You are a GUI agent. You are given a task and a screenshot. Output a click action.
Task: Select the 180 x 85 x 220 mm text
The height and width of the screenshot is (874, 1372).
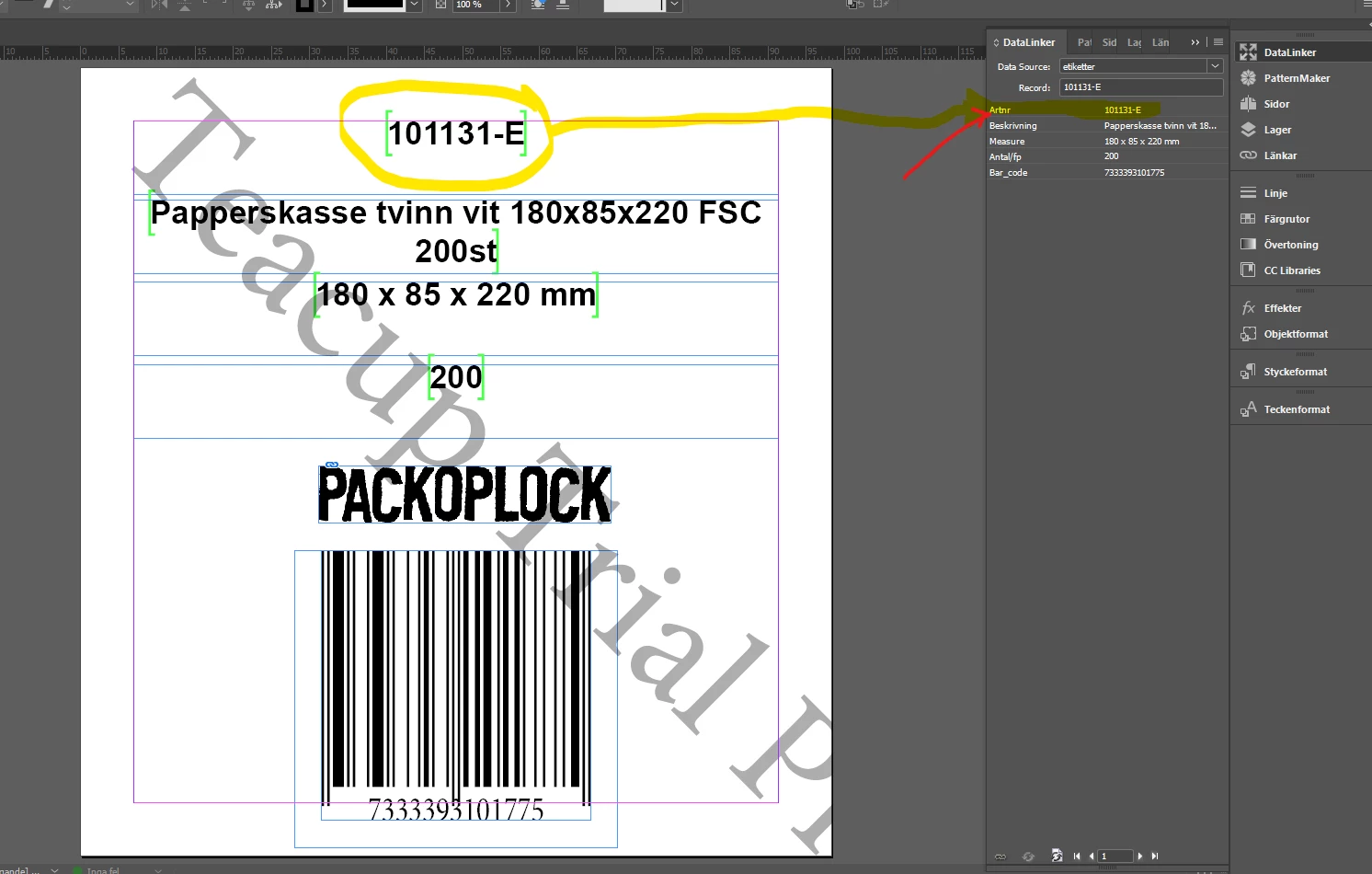coord(456,294)
